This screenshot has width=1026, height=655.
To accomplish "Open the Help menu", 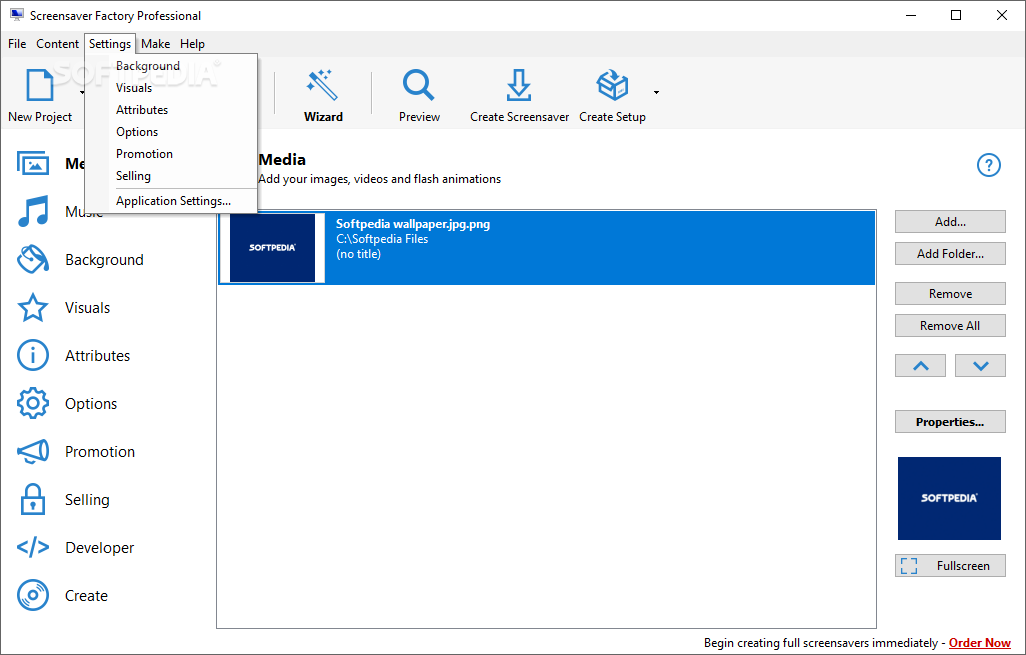I will click(192, 44).
